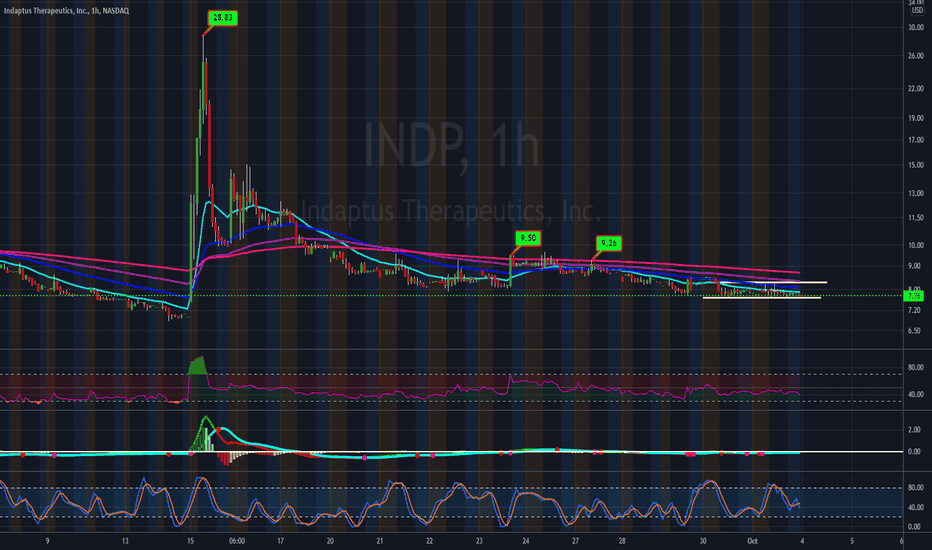The width and height of the screenshot is (932, 550).
Task: Click the 7.20 price axis value
Action: [916, 310]
